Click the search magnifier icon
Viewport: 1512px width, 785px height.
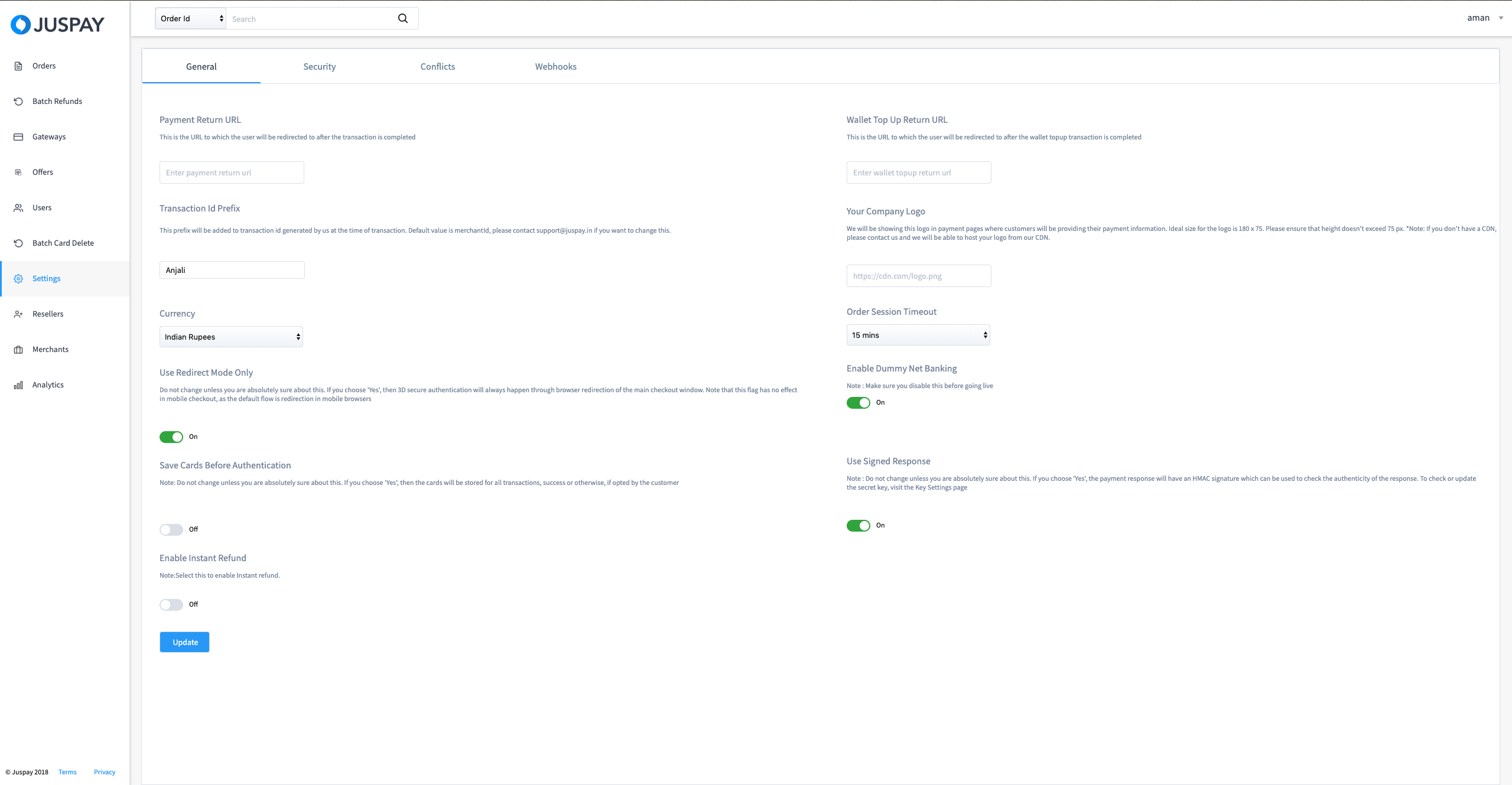point(403,18)
